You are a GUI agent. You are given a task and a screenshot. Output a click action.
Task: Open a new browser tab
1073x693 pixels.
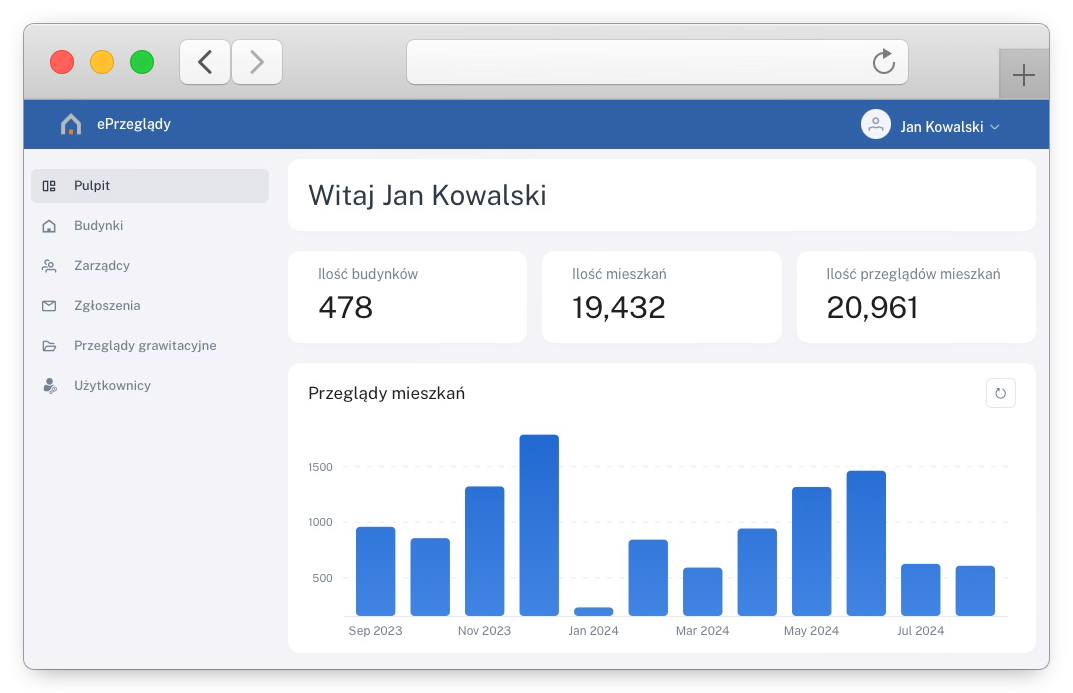1023,76
